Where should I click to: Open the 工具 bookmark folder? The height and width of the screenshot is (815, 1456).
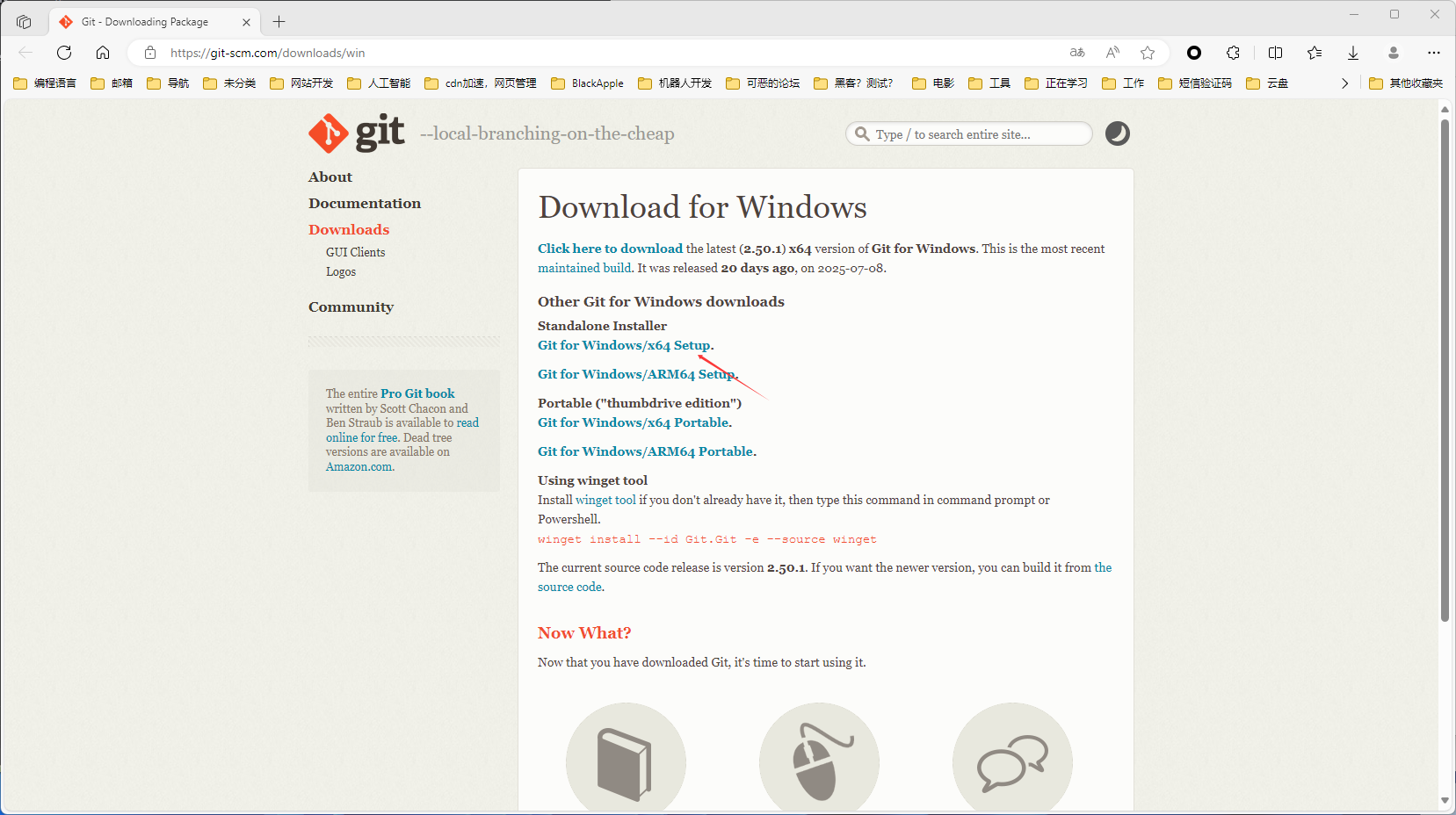(989, 83)
